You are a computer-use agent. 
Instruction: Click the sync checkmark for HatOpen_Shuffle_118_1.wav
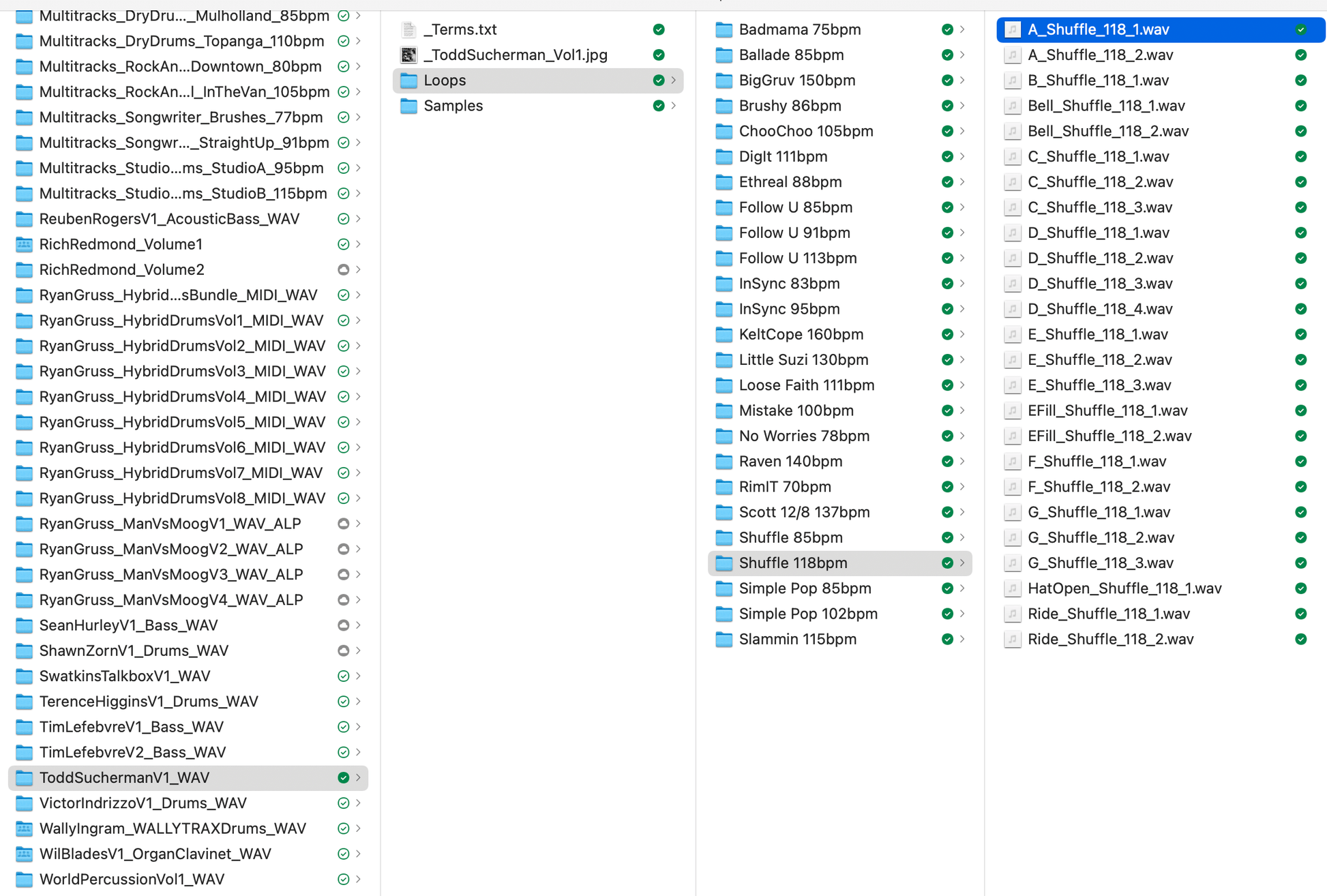click(x=1301, y=588)
